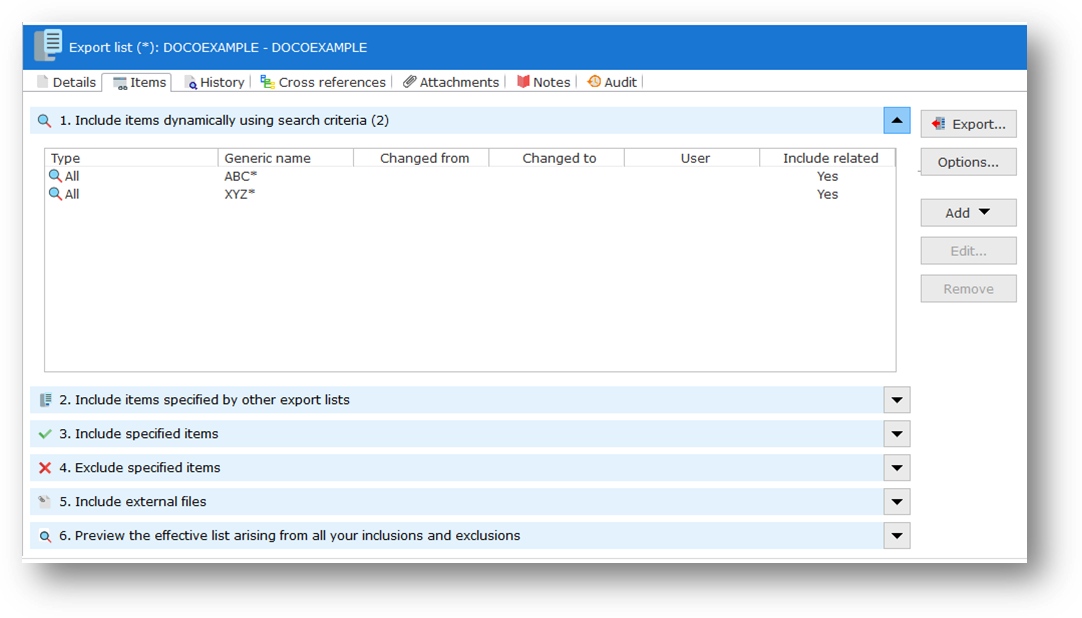Click the Include related column header
Screen dimensions: 1082x618
[x=828, y=158]
